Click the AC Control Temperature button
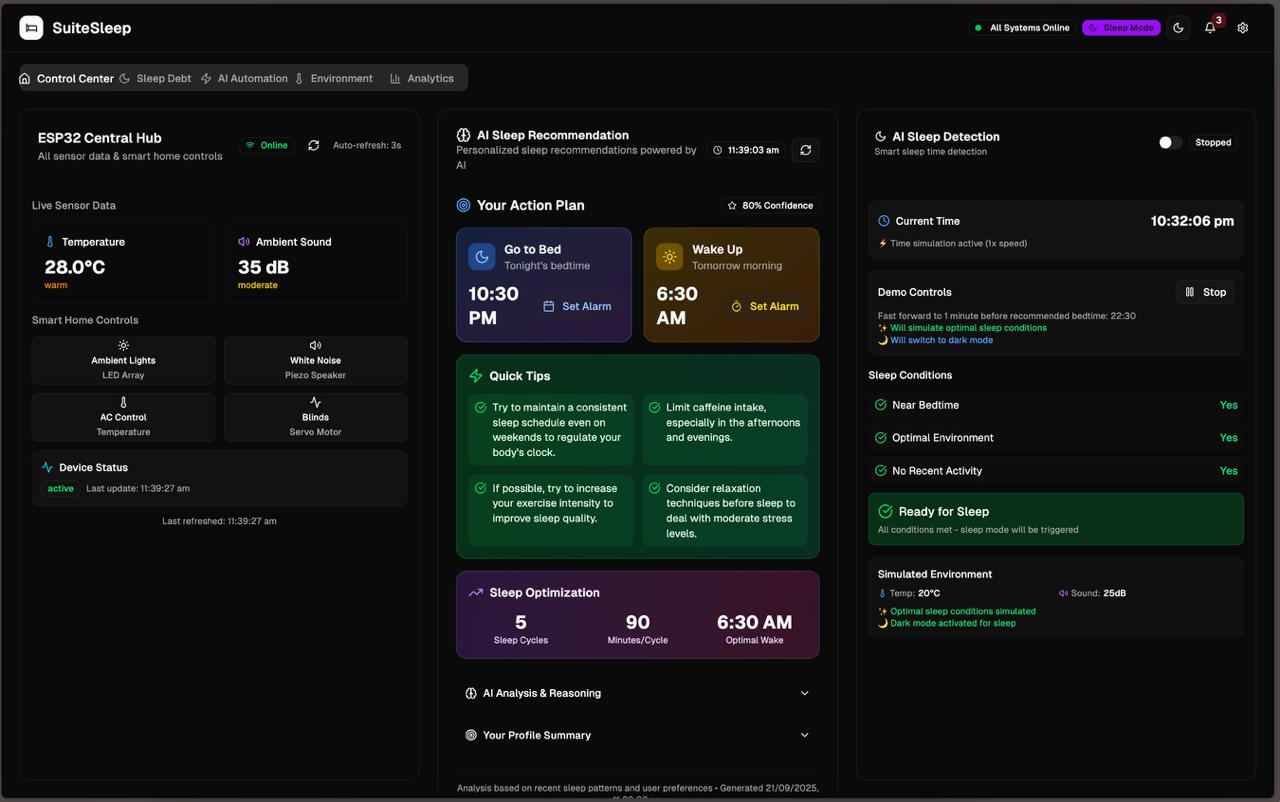The width and height of the screenshot is (1280, 802). (123, 417)
